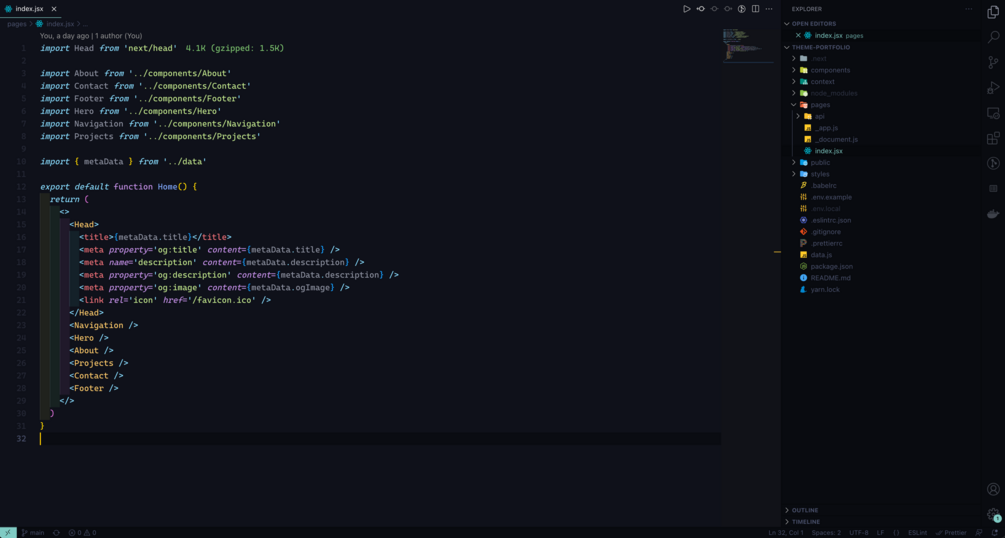Screen dimensions: 1005x538
Task: Open the Extensions view
Action: click(x=993, y=138)
